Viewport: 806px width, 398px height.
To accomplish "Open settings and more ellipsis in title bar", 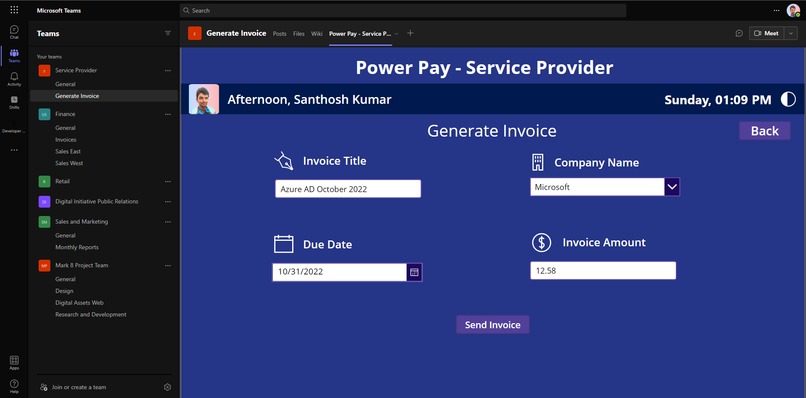I will (776, 10).
